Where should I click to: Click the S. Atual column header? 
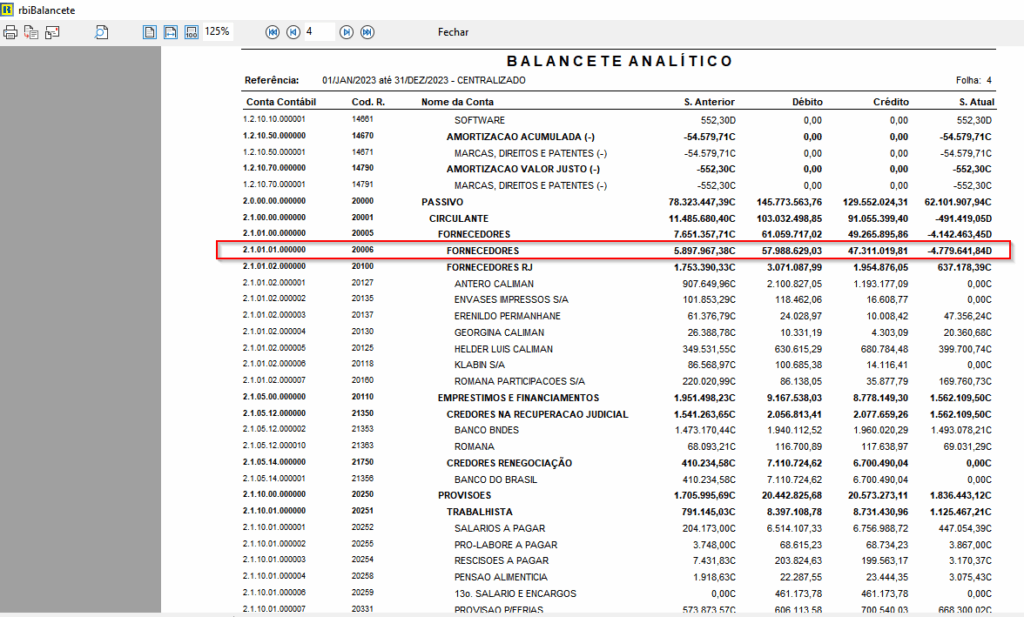click(x=974, y=102)
